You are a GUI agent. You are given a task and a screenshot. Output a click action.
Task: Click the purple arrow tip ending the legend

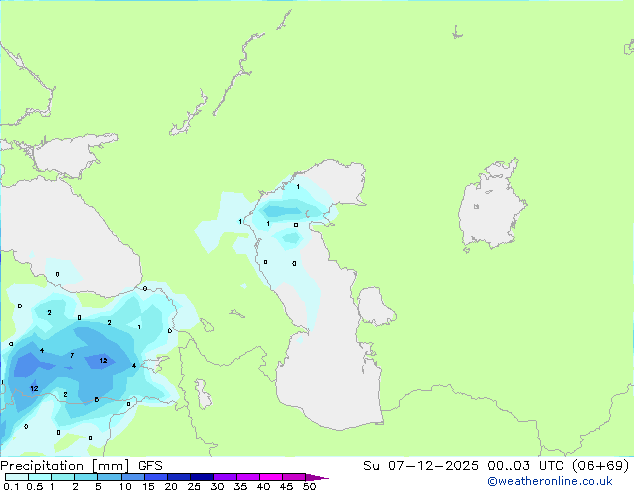tap(317, 477)
